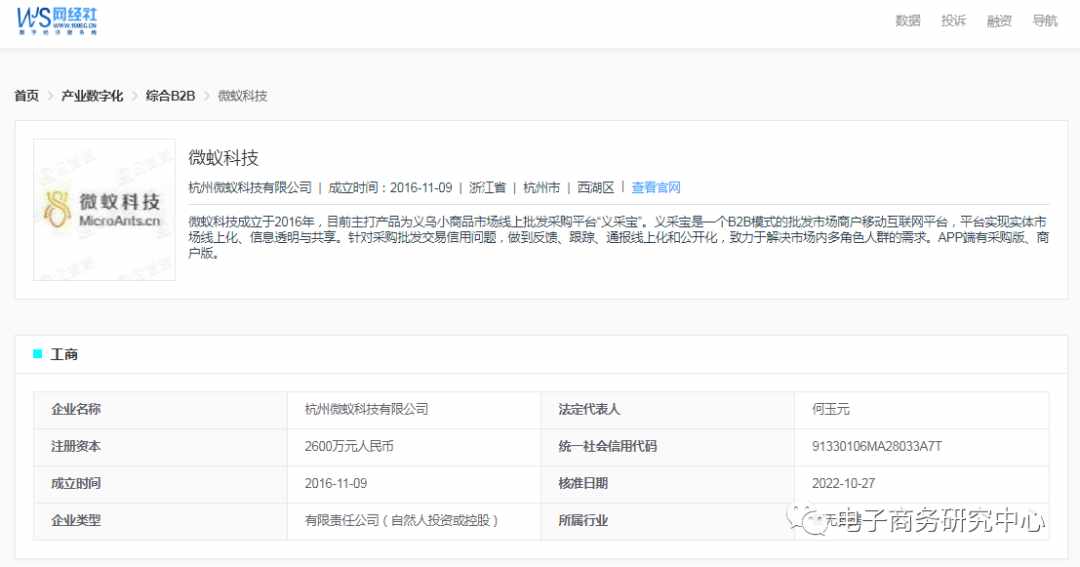Open the 数据 navigation menu

point(907,21)
